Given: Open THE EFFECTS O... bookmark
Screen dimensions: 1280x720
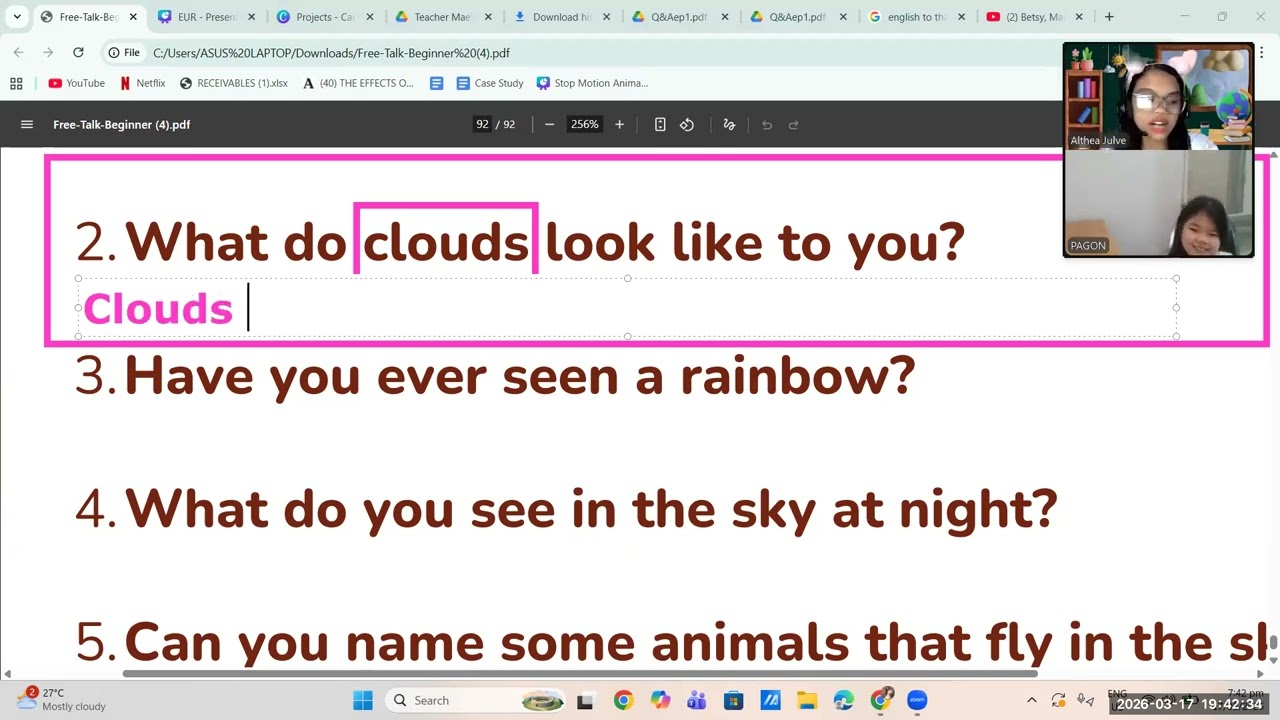Looking at the screenshot, I should point(358,83).
